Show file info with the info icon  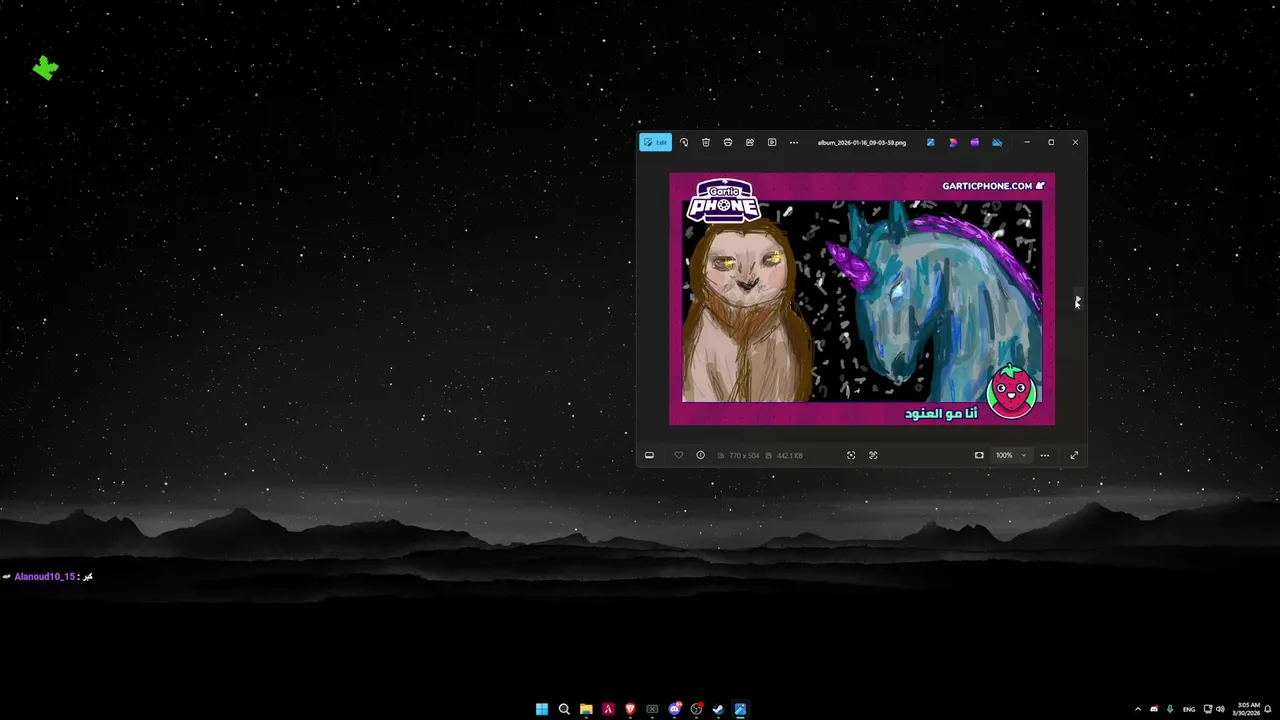coord(701,455)
